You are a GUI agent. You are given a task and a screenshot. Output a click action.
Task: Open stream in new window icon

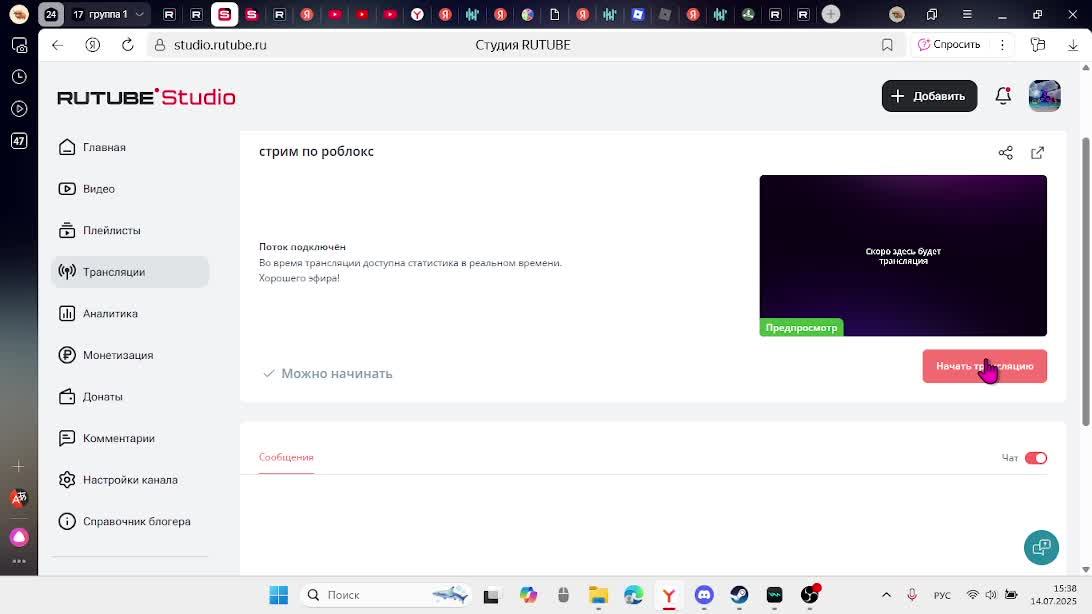[x=1038, y=152]
